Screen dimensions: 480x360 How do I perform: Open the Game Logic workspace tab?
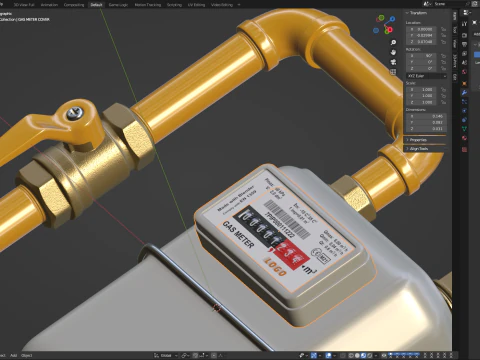click(118, 5)
